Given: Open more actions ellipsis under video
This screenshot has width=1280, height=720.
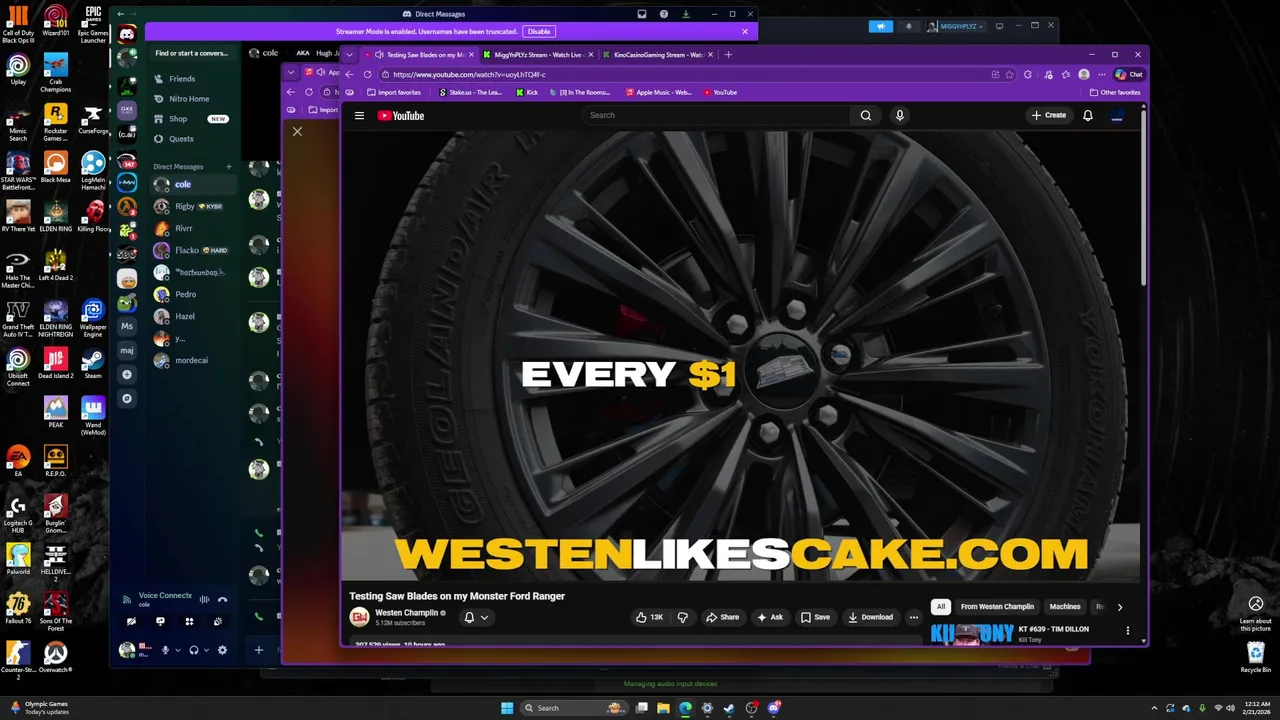Looking at the screenshot, I should (x=913, y=617).
